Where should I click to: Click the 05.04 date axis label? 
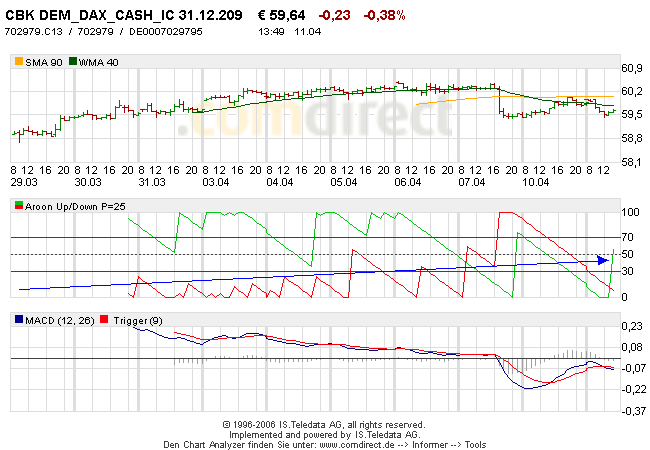(344, 182)
